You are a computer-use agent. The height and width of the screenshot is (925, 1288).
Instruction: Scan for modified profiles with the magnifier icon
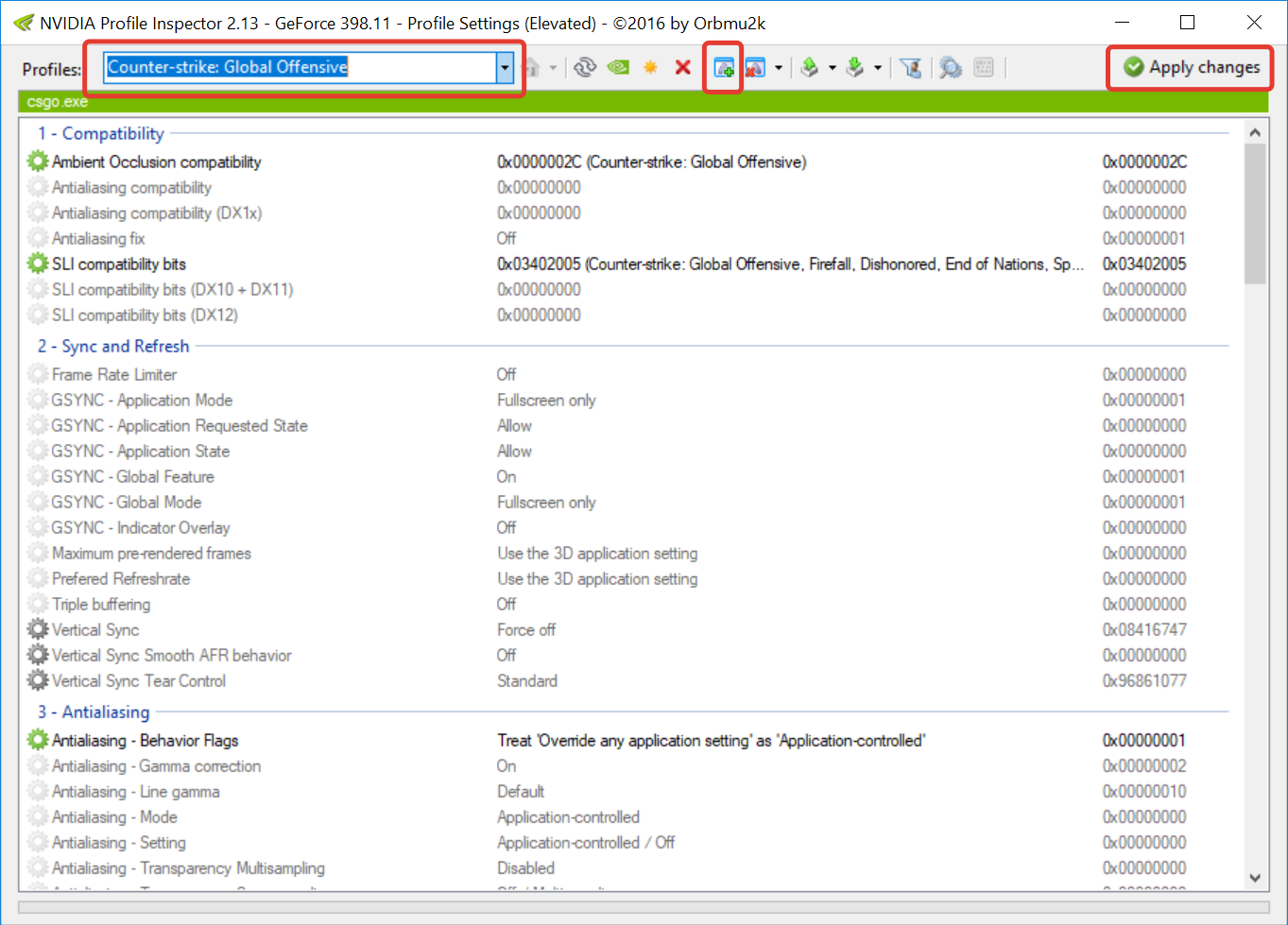(951, 67)
